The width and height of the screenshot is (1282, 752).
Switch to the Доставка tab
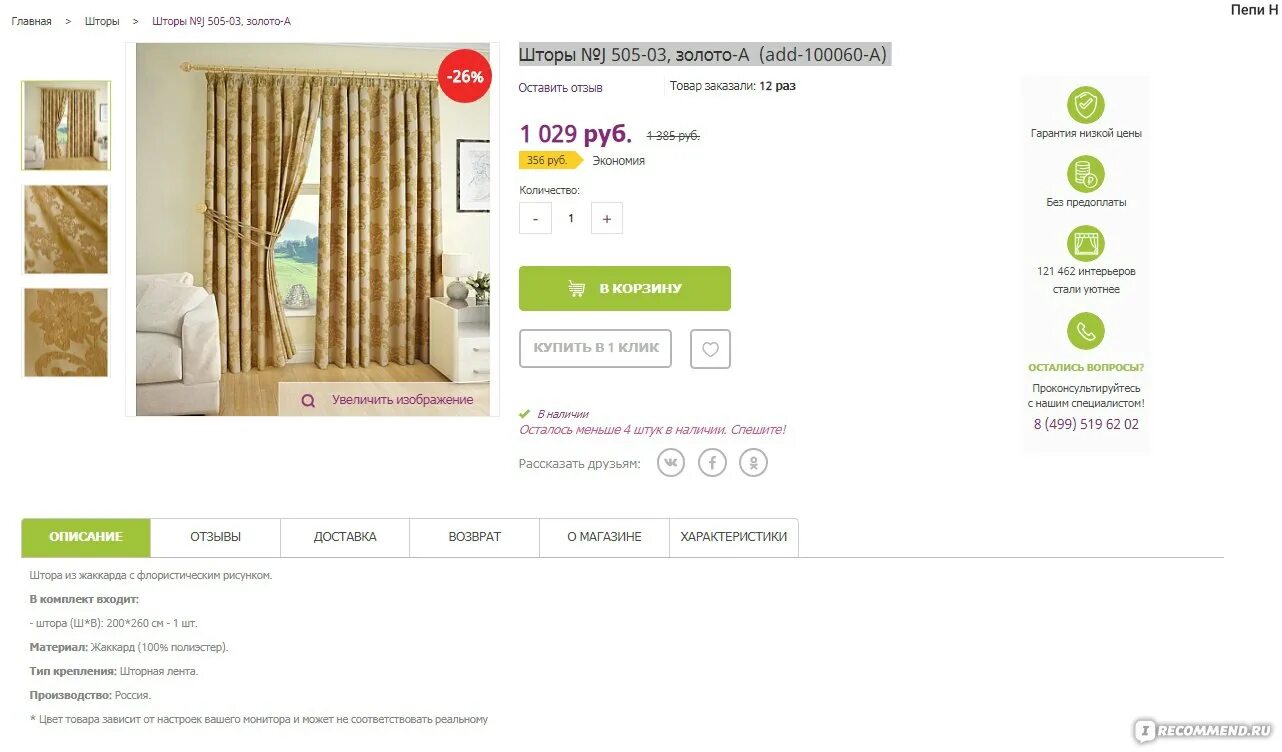(x=345, y=537)
